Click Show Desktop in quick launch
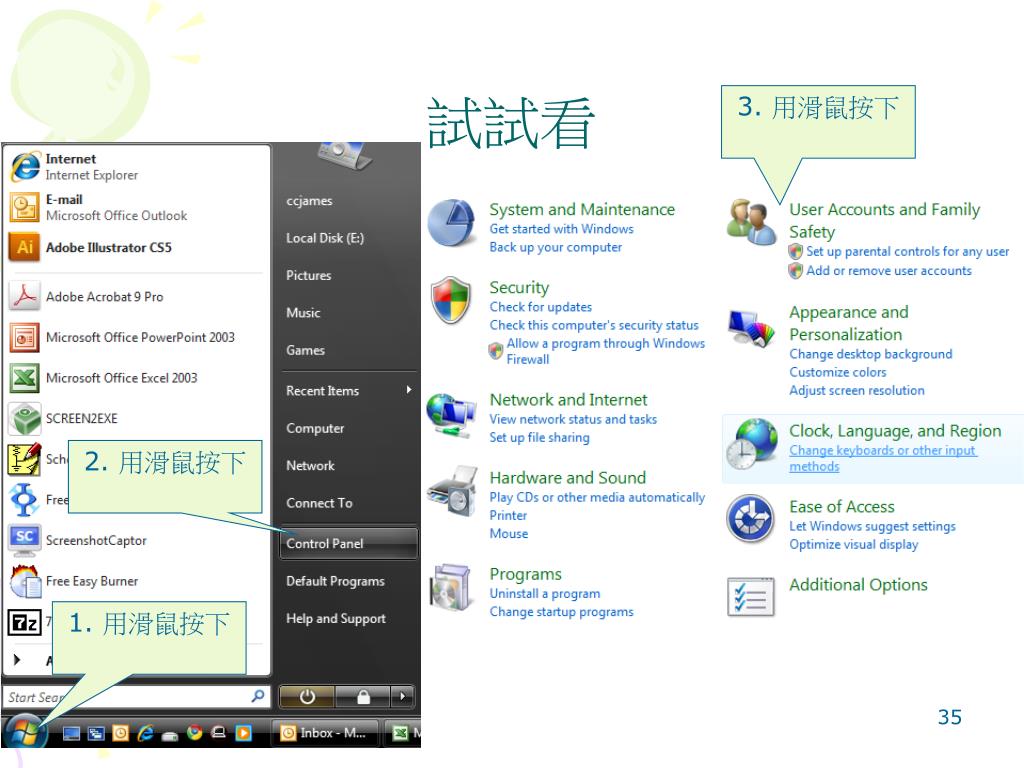The image size is (1024, 768). [x=71, y=733]
